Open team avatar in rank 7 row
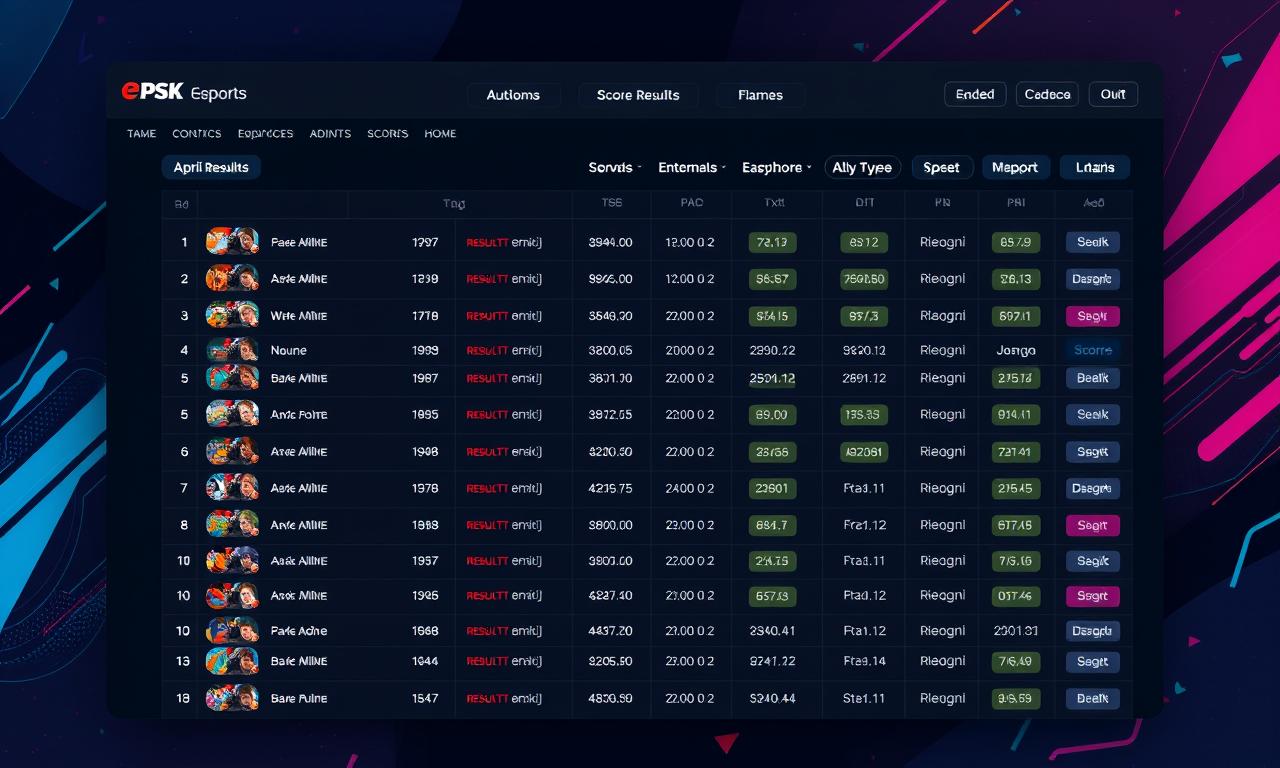This screenshot has width=1280, height=768. click(232, 488)
